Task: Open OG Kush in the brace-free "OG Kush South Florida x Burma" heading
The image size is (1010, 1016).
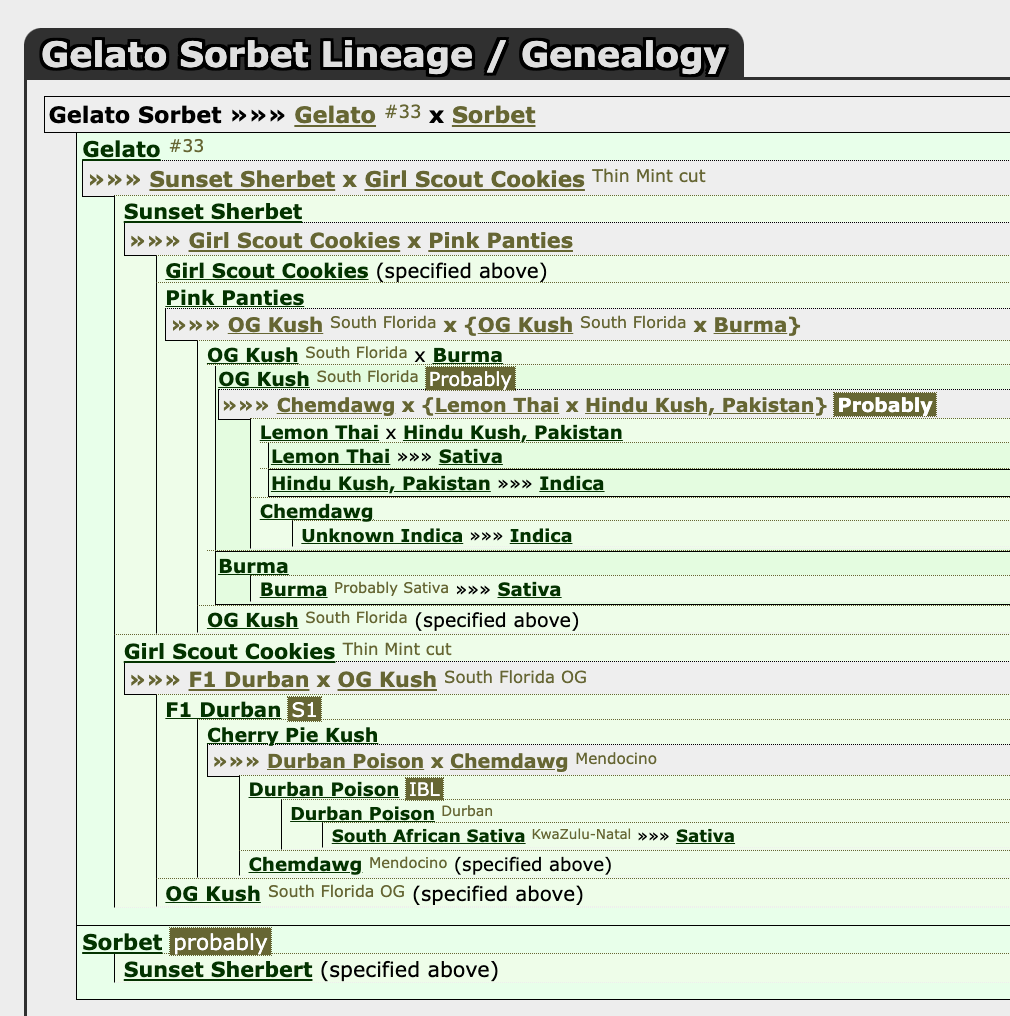Action: 253,355
